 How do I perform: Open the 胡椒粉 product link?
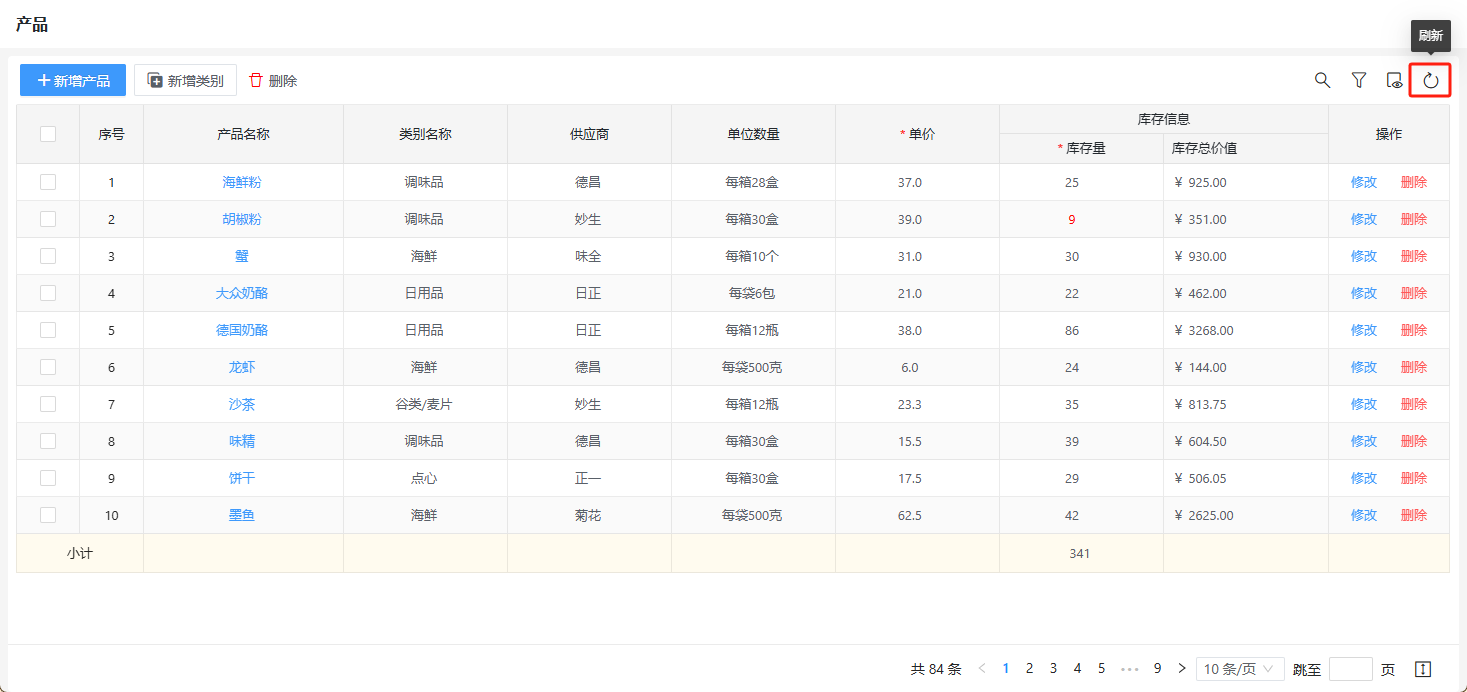pyautogui.click(x=242, y=219)
